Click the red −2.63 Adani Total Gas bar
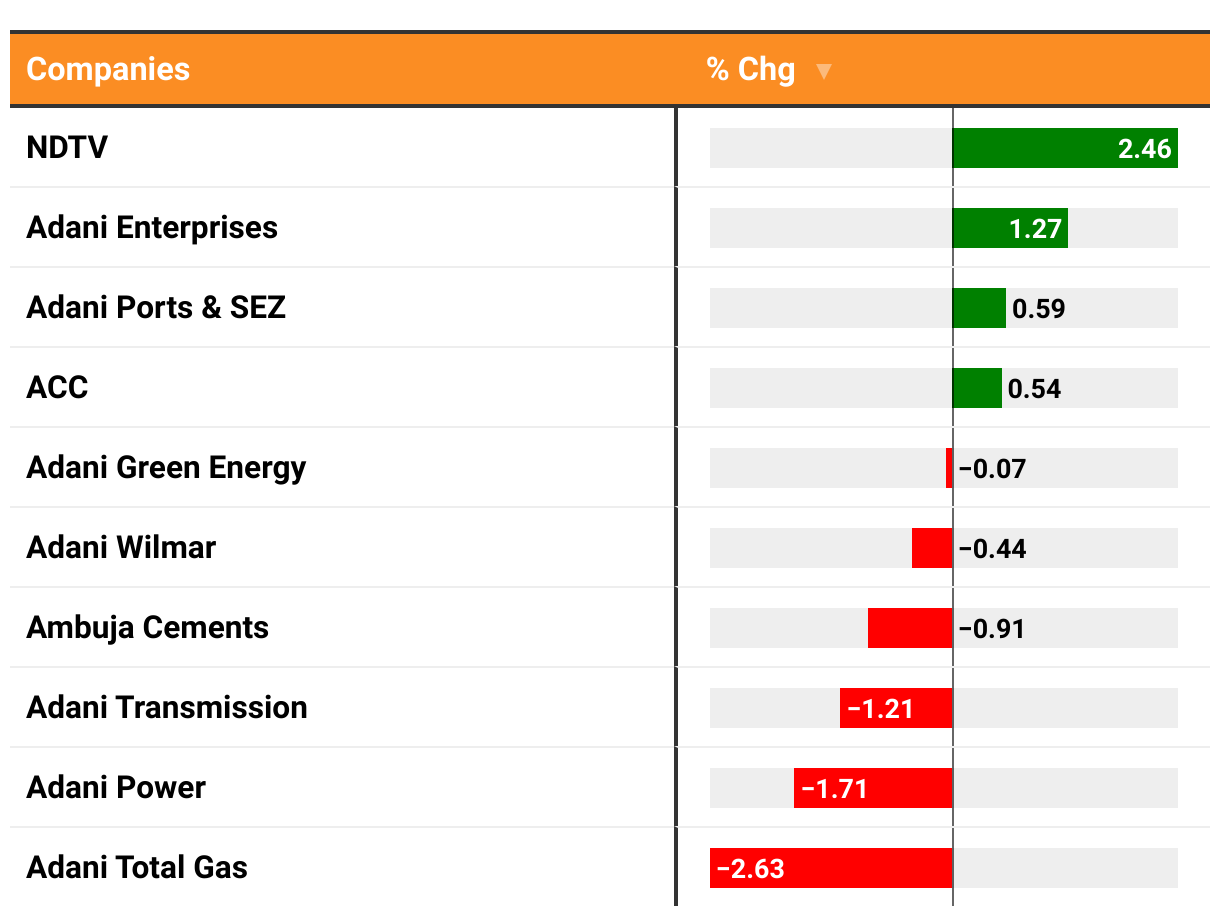This screenshot has height=916, width=1220. (x=831, y=867)
